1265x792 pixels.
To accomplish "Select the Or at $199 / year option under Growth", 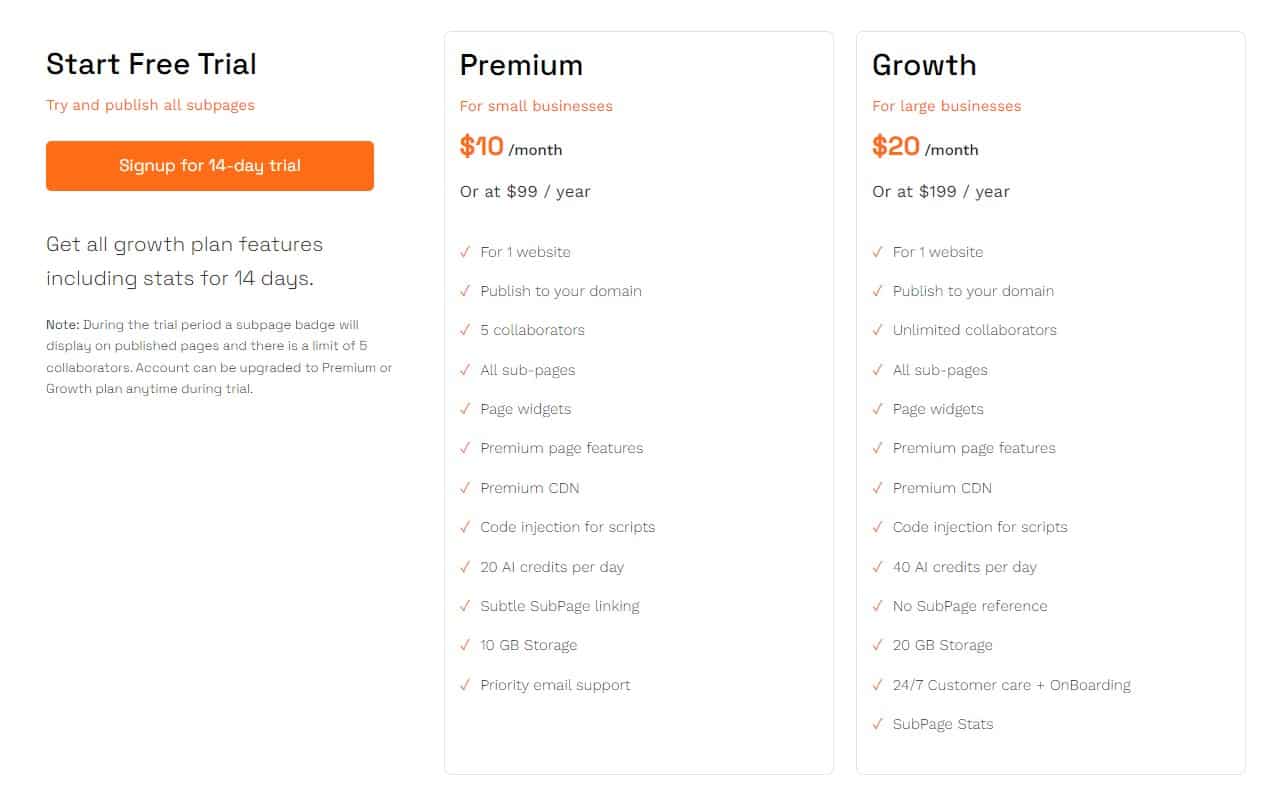I will pos(940,191).
